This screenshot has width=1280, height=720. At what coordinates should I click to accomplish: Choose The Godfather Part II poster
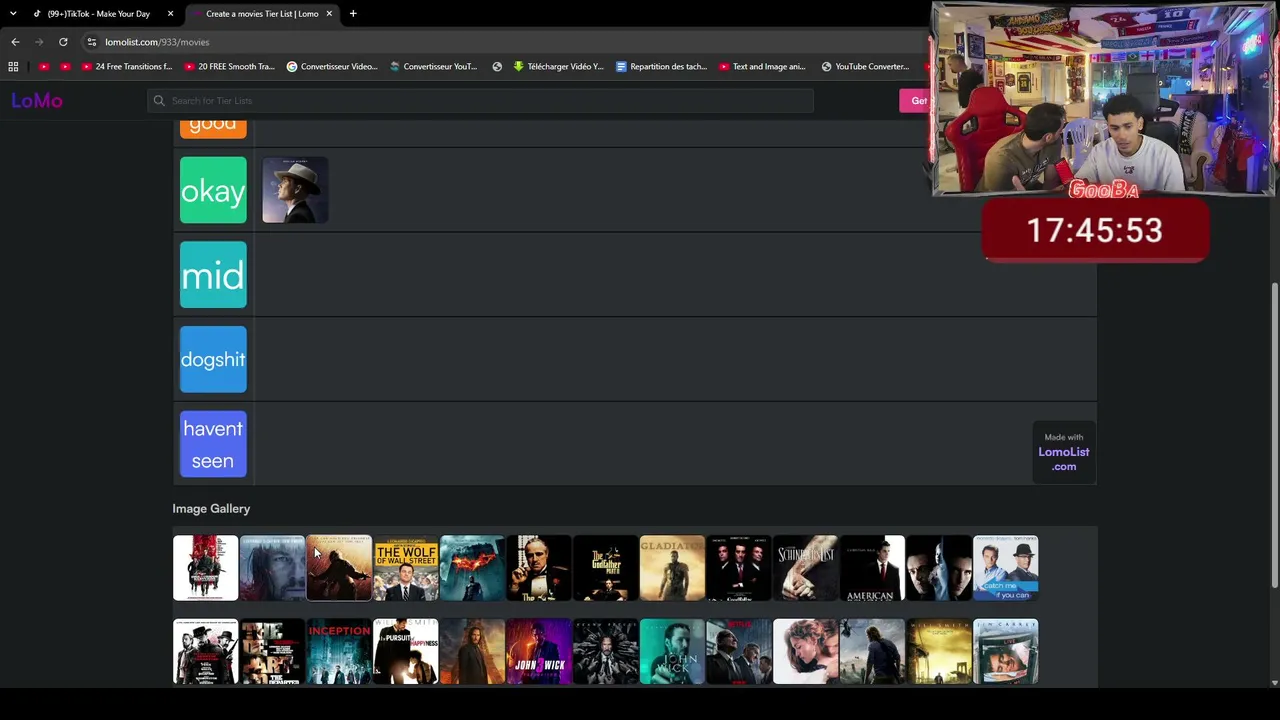tap(606, 568)
